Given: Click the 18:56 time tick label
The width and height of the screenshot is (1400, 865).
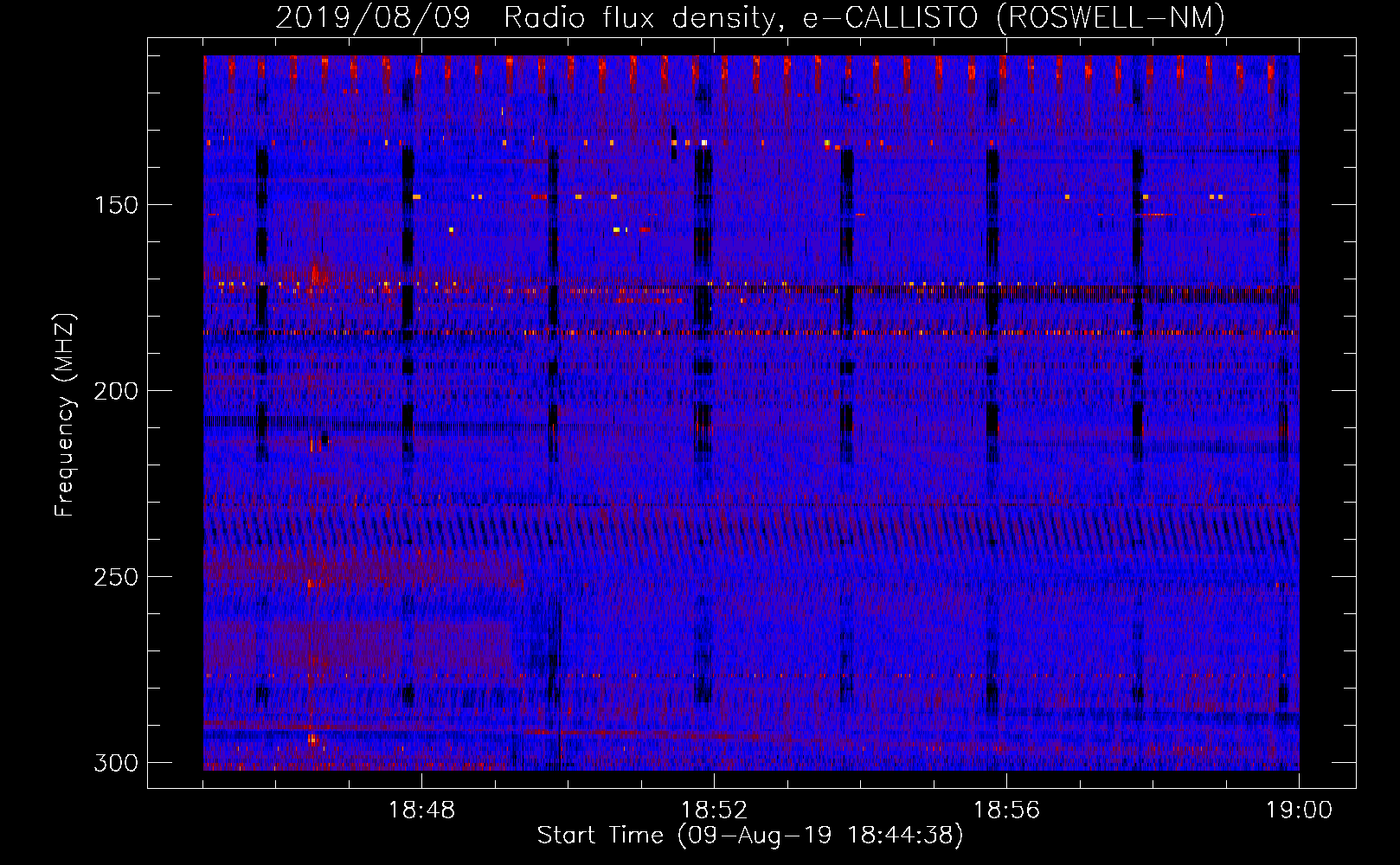Looking at the screenshot, I should 1006,811.
